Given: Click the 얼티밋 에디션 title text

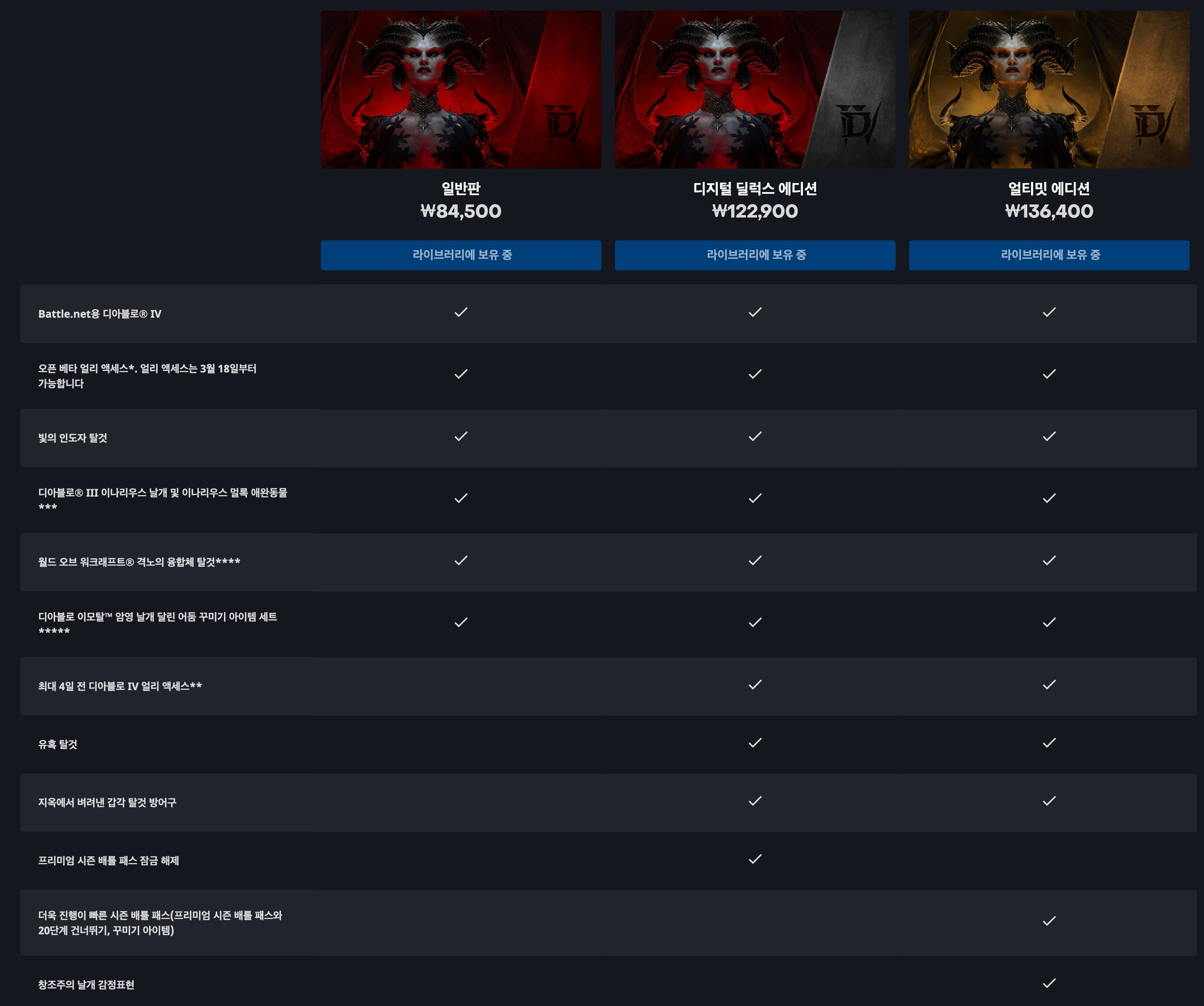Looking at the screenshot, I should [1049, 188].
